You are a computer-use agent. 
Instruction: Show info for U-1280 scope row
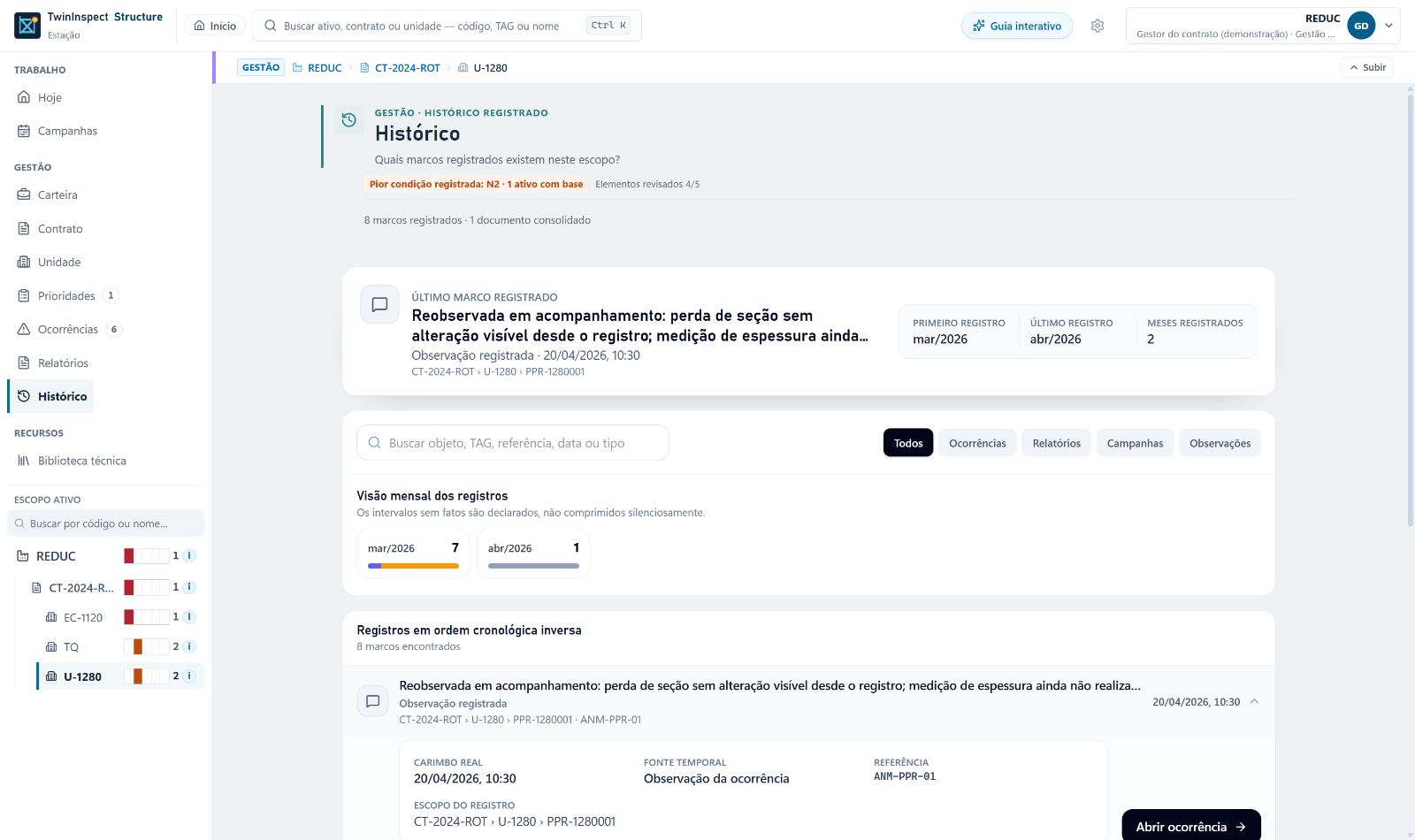(x=189, y=676)
